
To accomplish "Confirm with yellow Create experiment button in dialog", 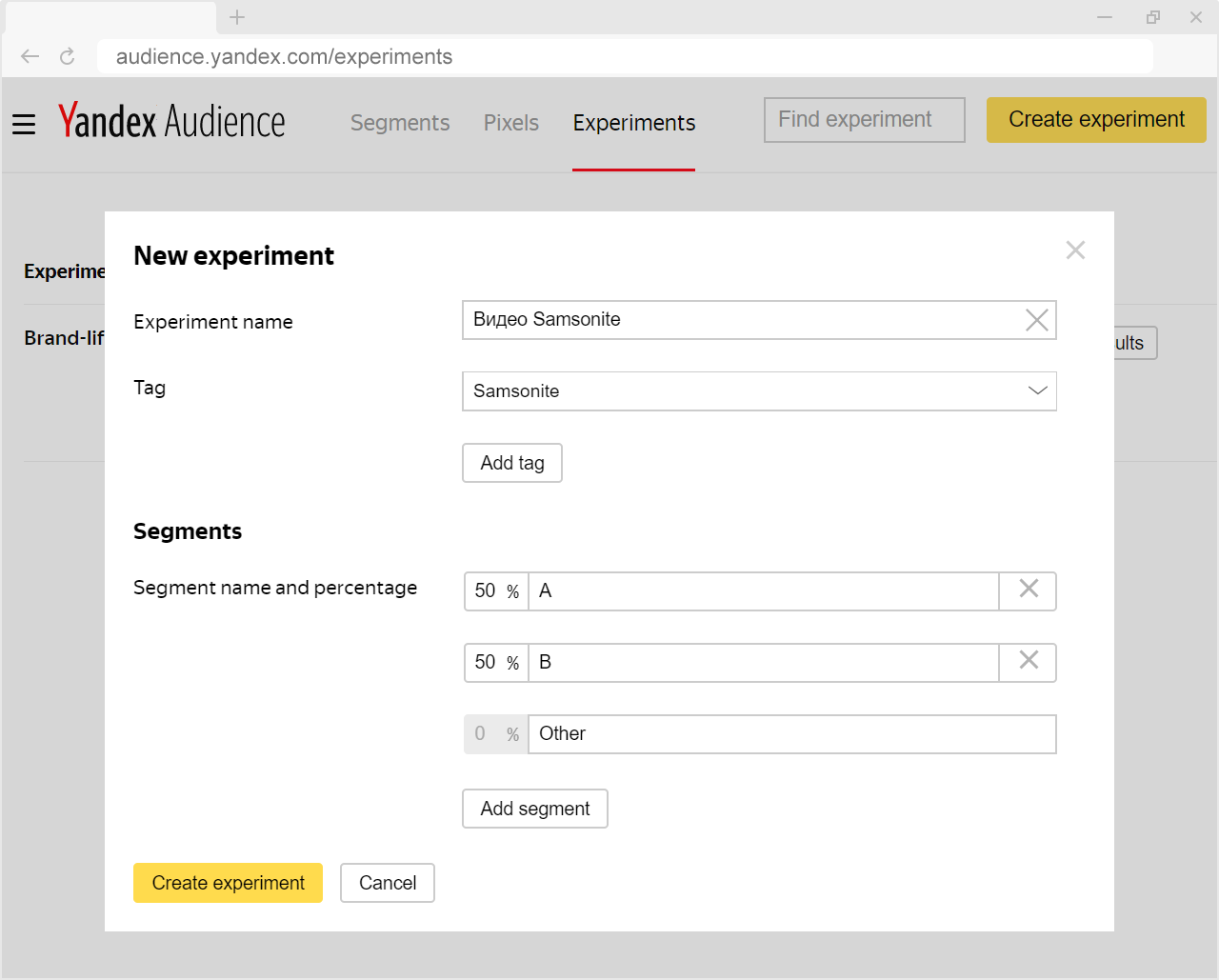I will (229, 883).
